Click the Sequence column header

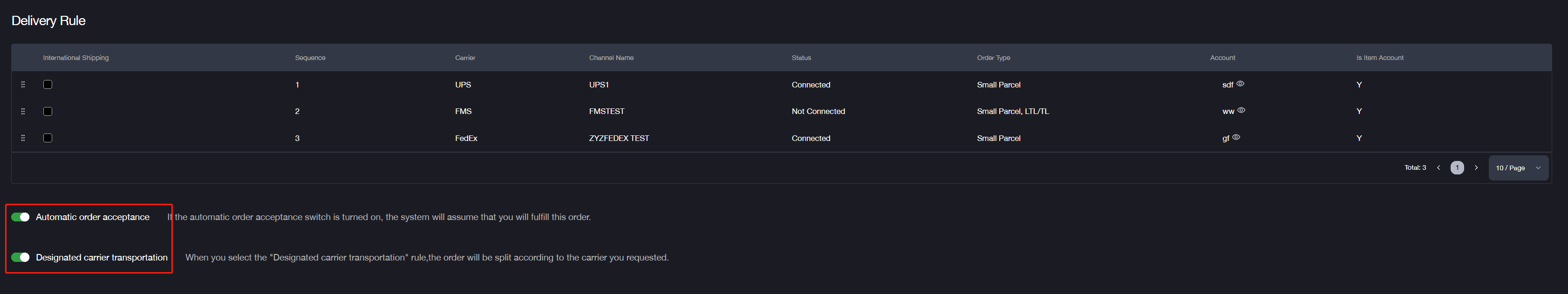310,58
